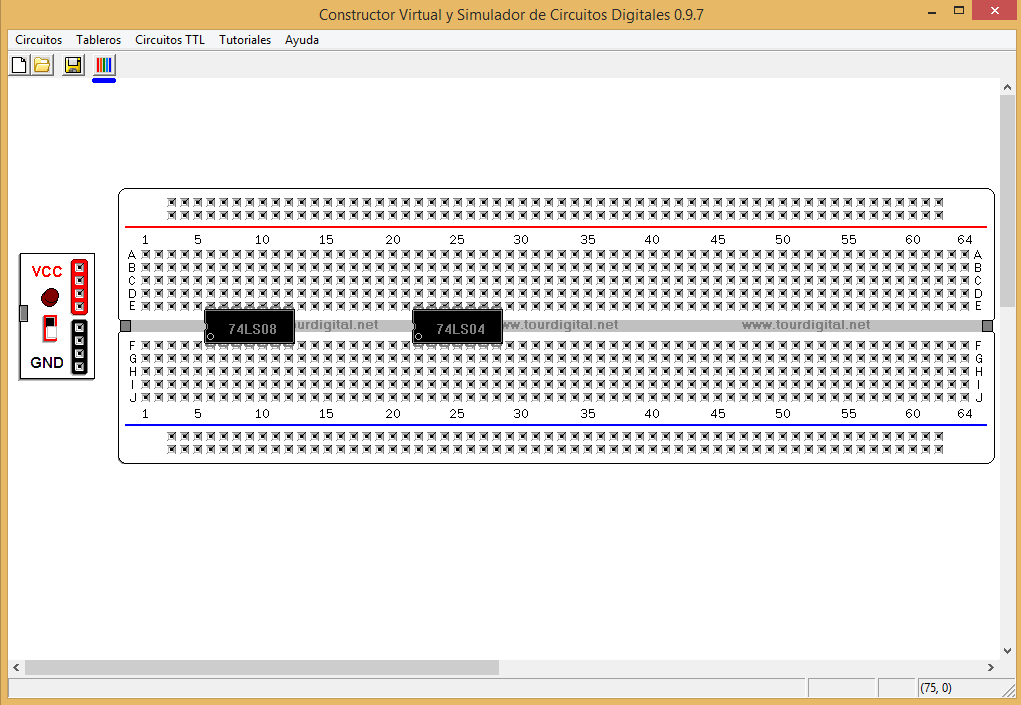The image size is (1021, 705).
Task: Click the New circuit toolbar icon
Action: point(19,65)
